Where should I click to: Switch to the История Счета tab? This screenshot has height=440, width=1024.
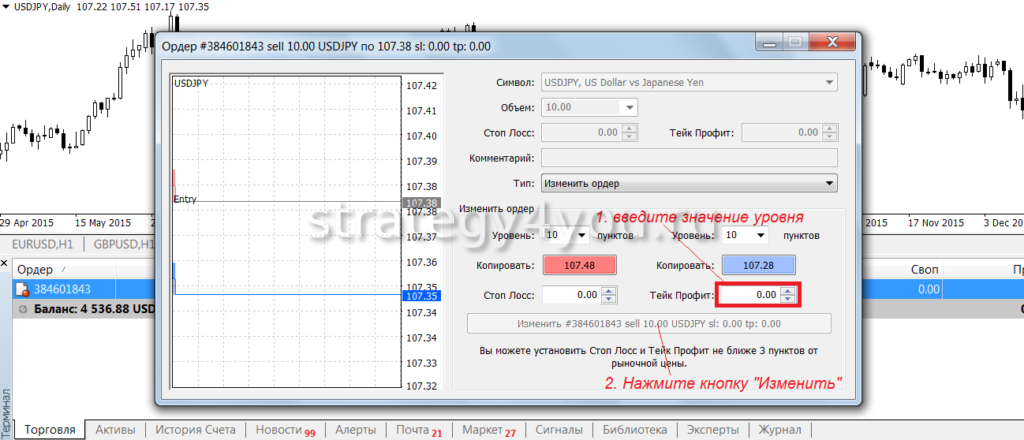[x=195, y=430]
